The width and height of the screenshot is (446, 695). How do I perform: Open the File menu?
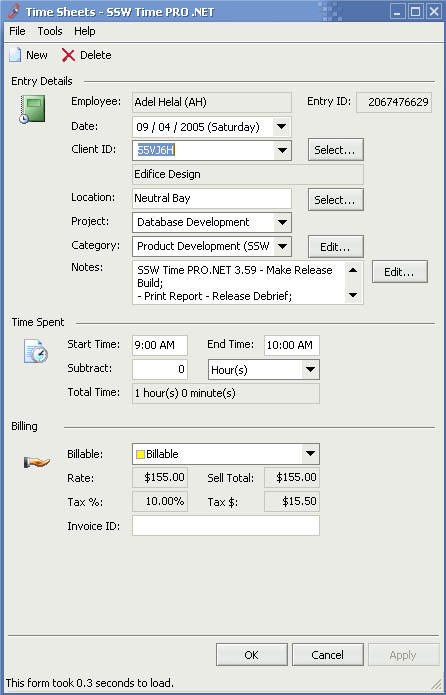tap(17, 31)
